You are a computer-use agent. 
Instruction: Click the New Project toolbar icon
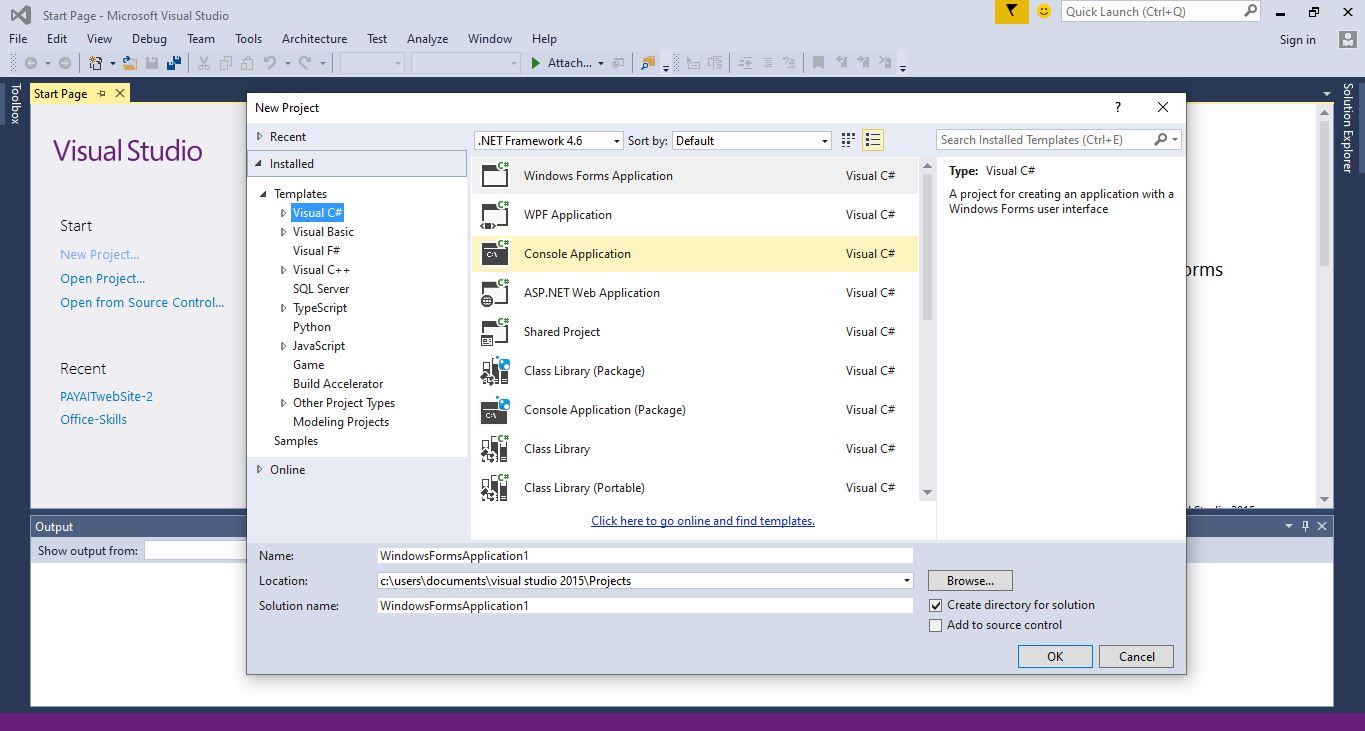96,63
